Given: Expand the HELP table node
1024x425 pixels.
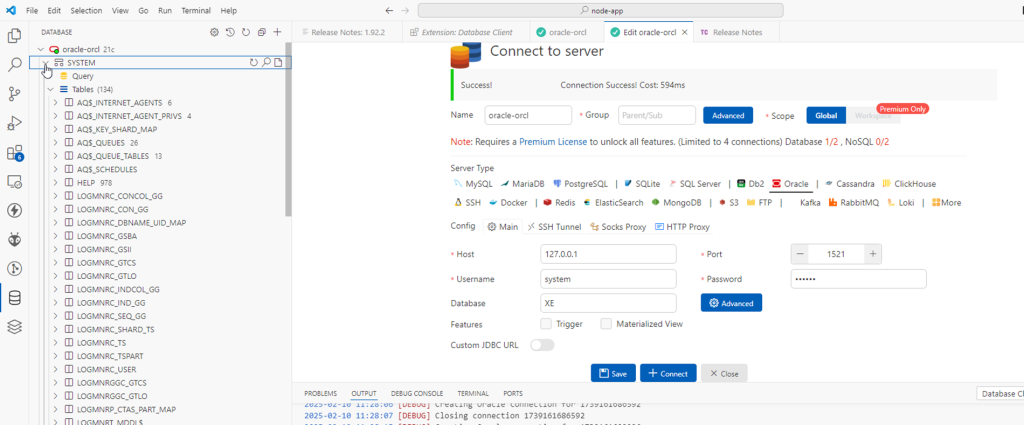Looking at the screenshot, I should tap(56, 183).
